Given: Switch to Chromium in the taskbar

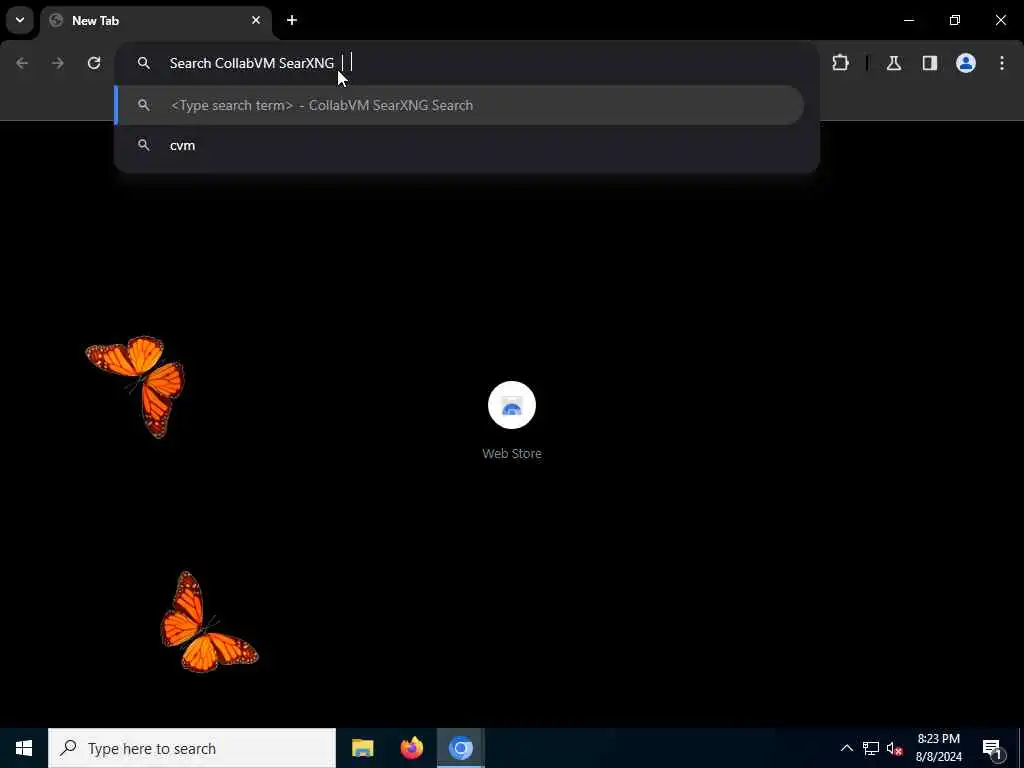Looking at the screenshot, I should pos(460,748).
